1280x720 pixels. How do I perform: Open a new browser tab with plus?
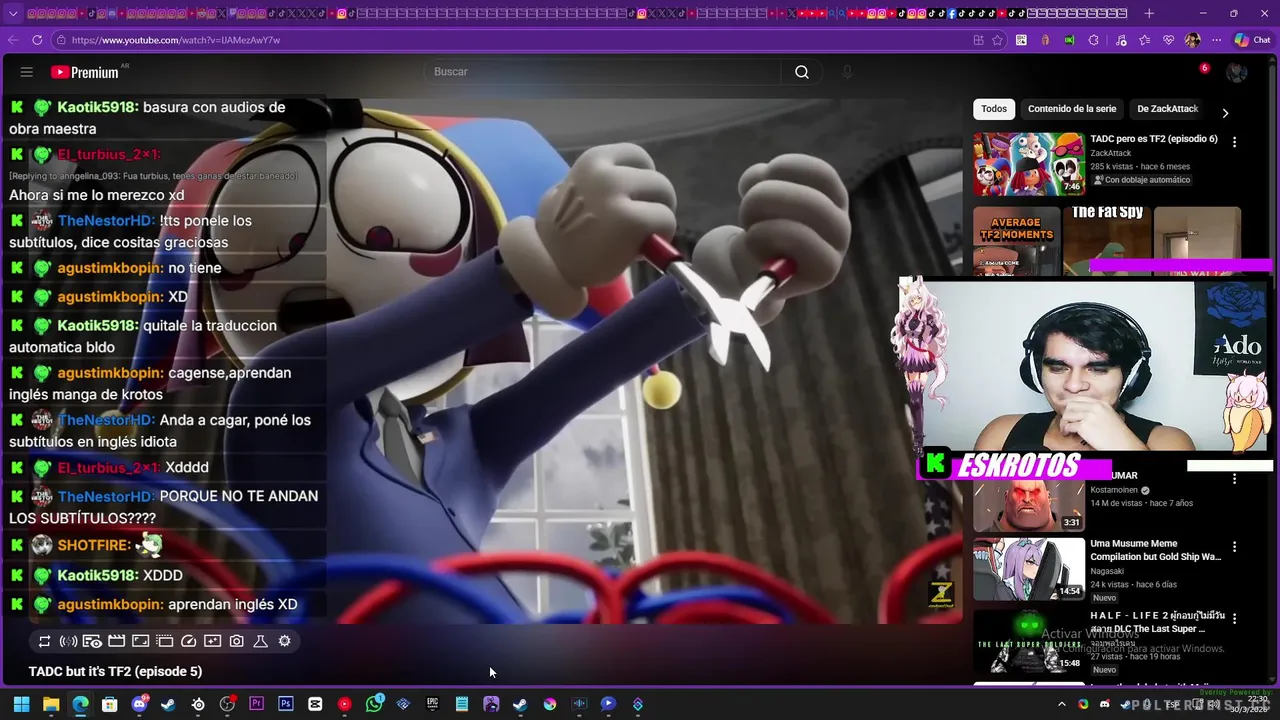tap(1149, 13)
